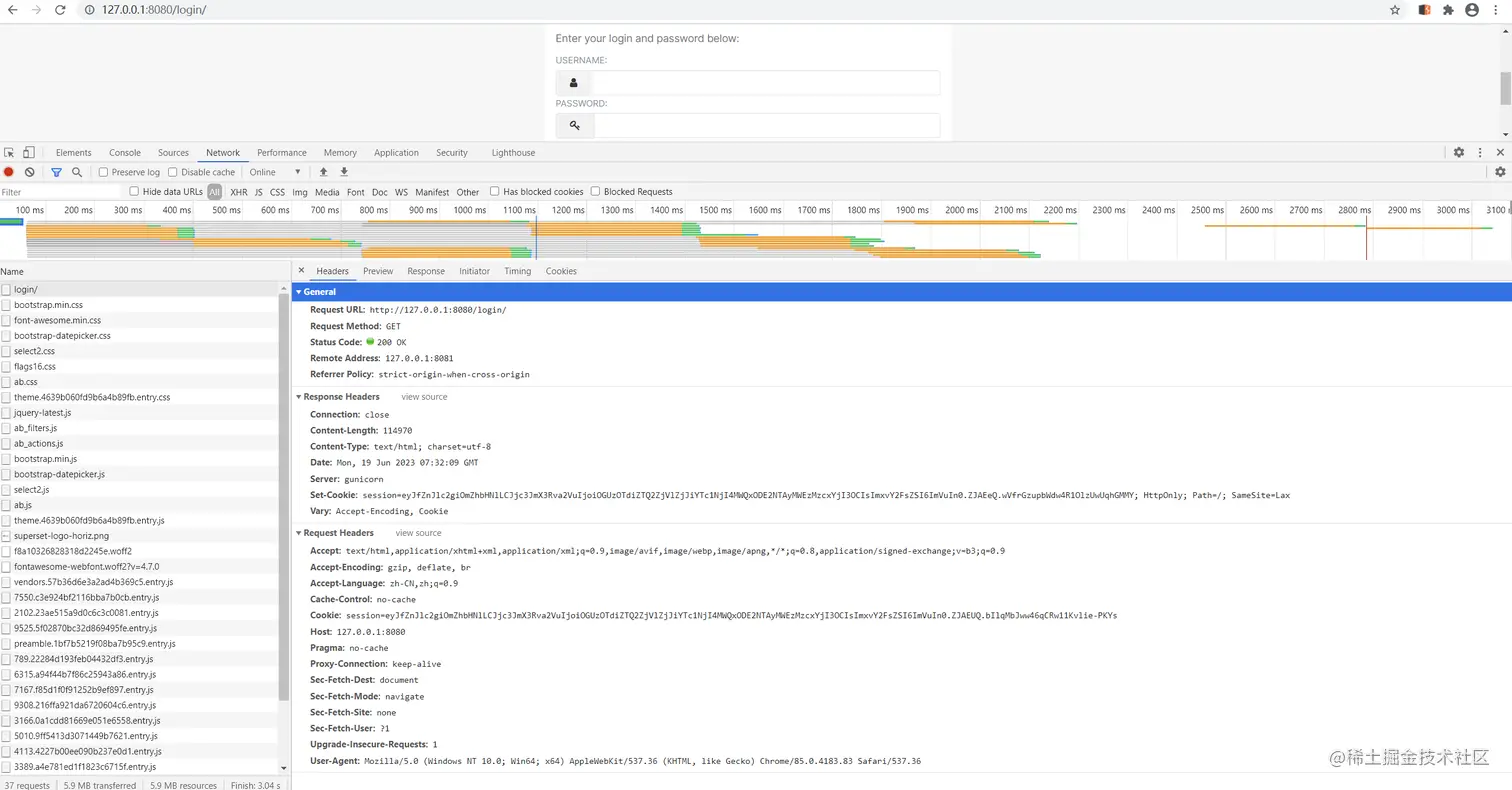Import HAR file upload arrow
The width and height of the screenshot is (1512, 790).
coord(323,172)
